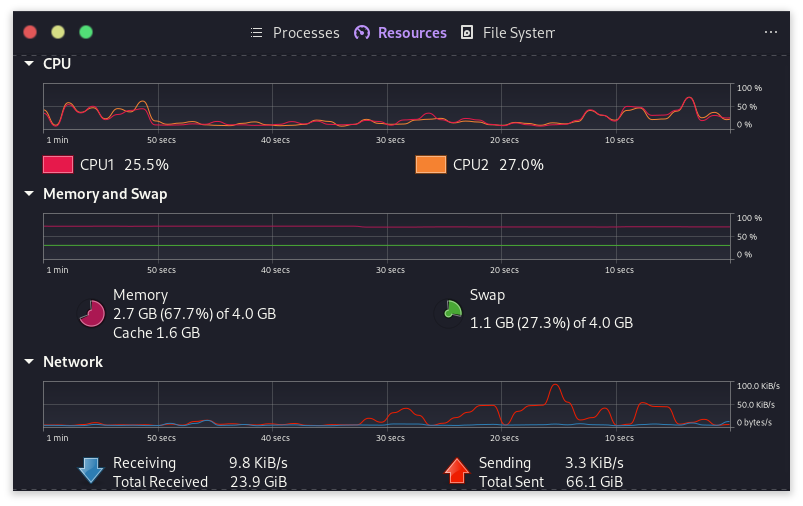
Task: Click the Sending rate '3.3 KiB/s'
Action: tap(594, 463)
